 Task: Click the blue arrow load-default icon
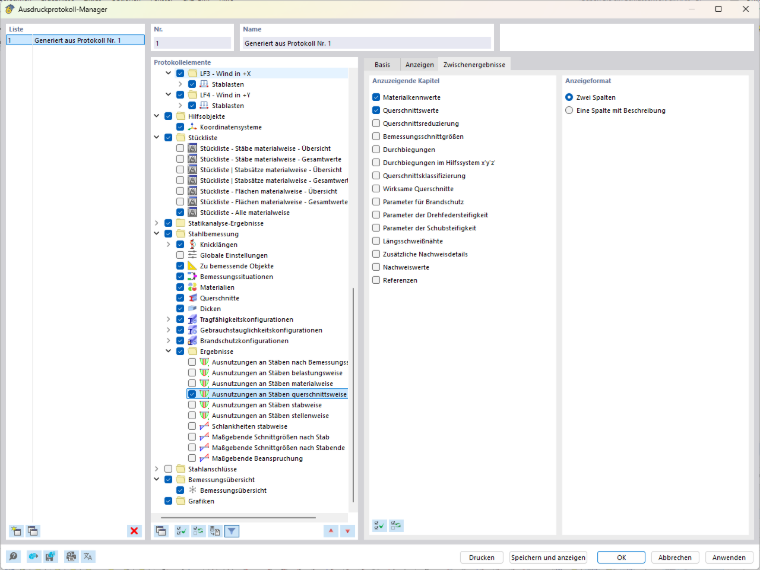[33, 556]
